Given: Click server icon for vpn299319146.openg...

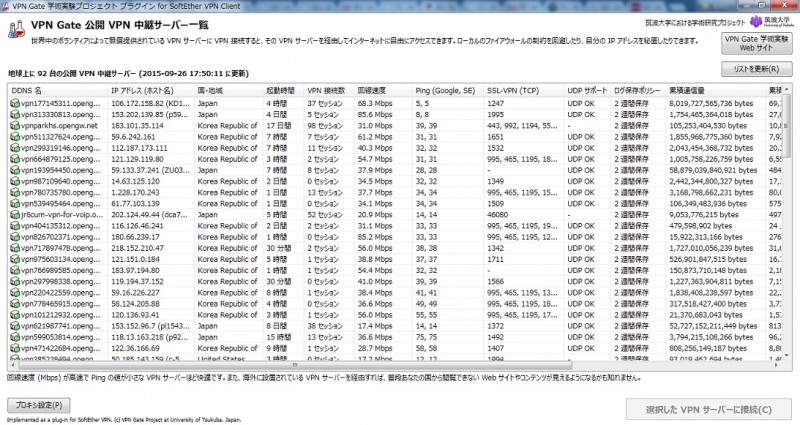Looking at the screenshot, I should [x=15, y=148].
